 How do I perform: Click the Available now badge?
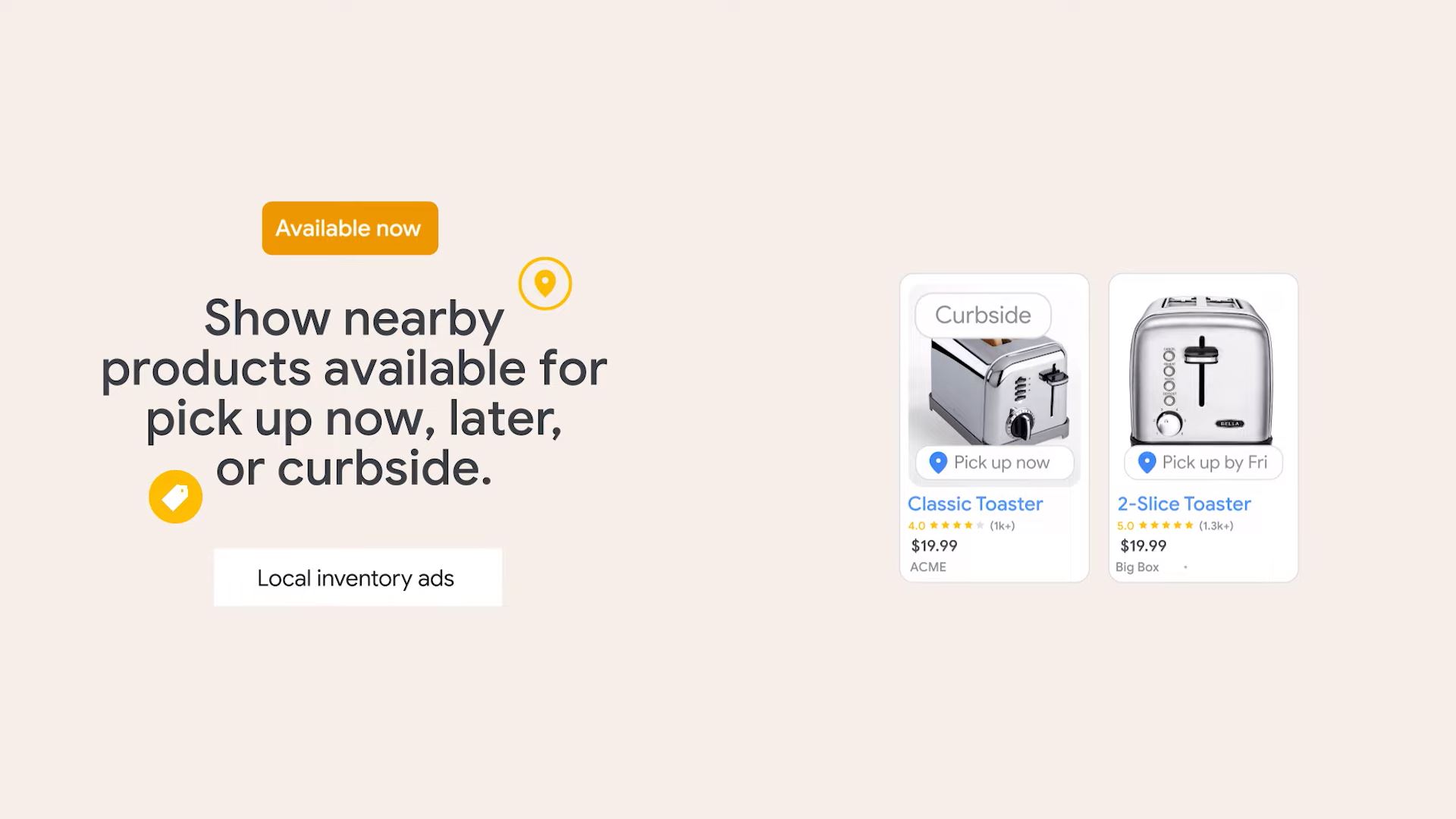point(350,228)
